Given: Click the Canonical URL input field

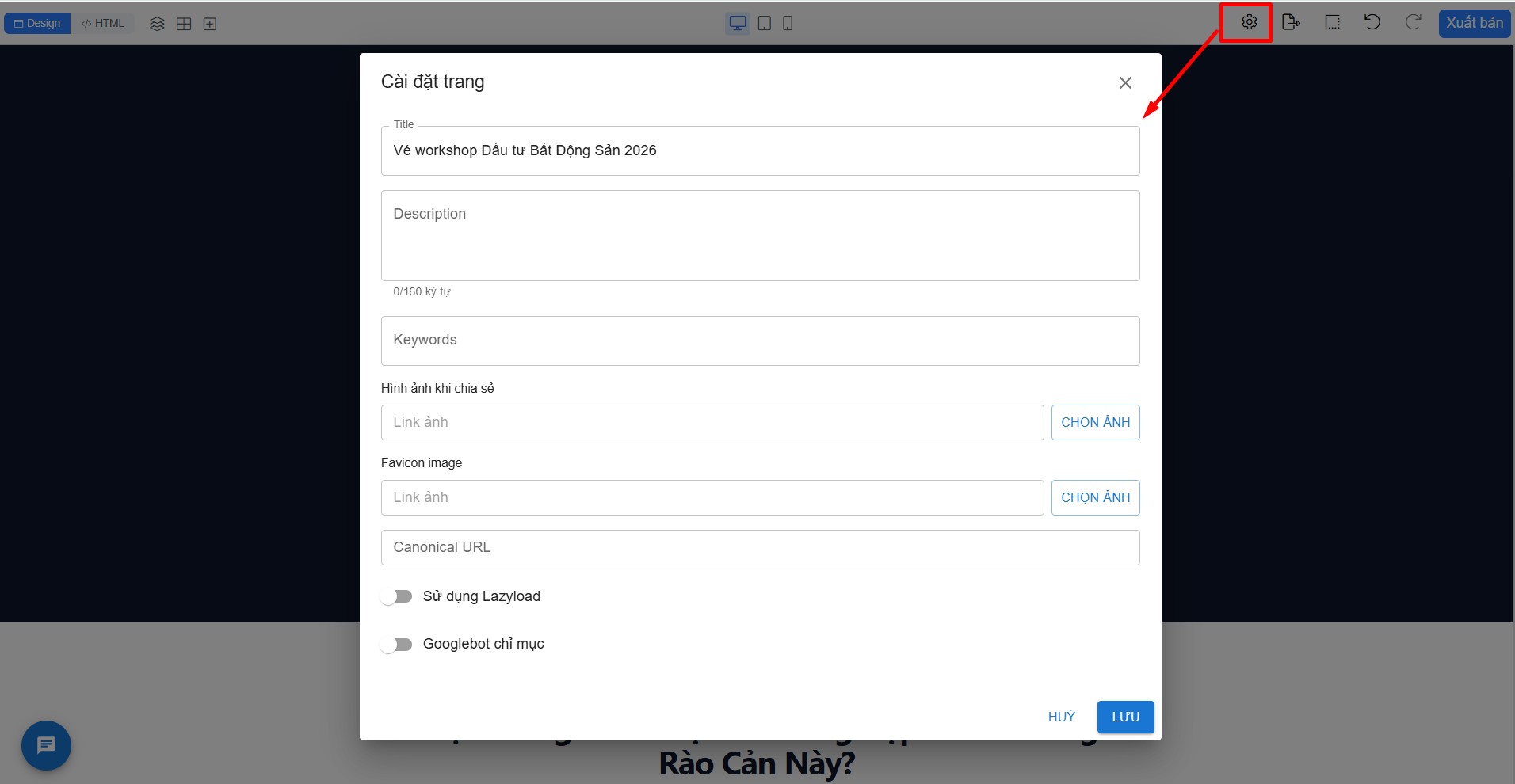Looking at the screenshot, I should (760, 547).
